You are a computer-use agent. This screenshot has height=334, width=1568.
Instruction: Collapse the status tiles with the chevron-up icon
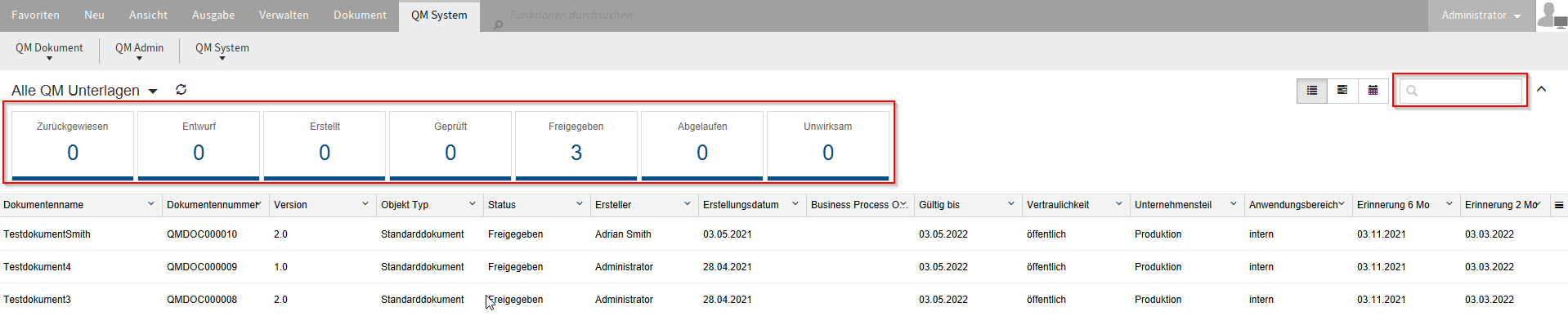point(1542,89)
